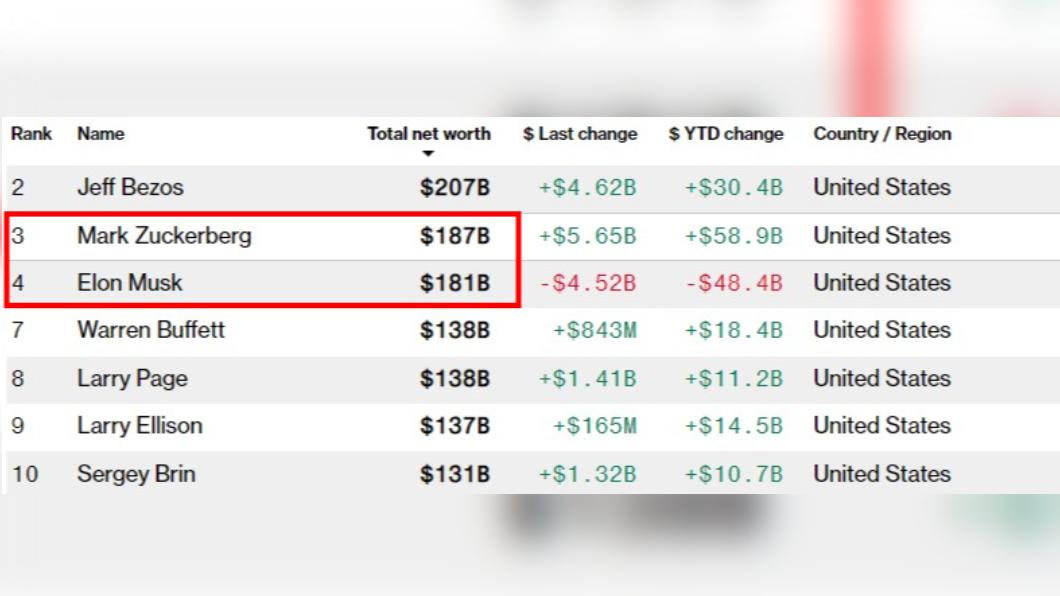Open Mark Zuckerberg profile link
This screenshot has width=1060, height=596.
pos(164,236)
